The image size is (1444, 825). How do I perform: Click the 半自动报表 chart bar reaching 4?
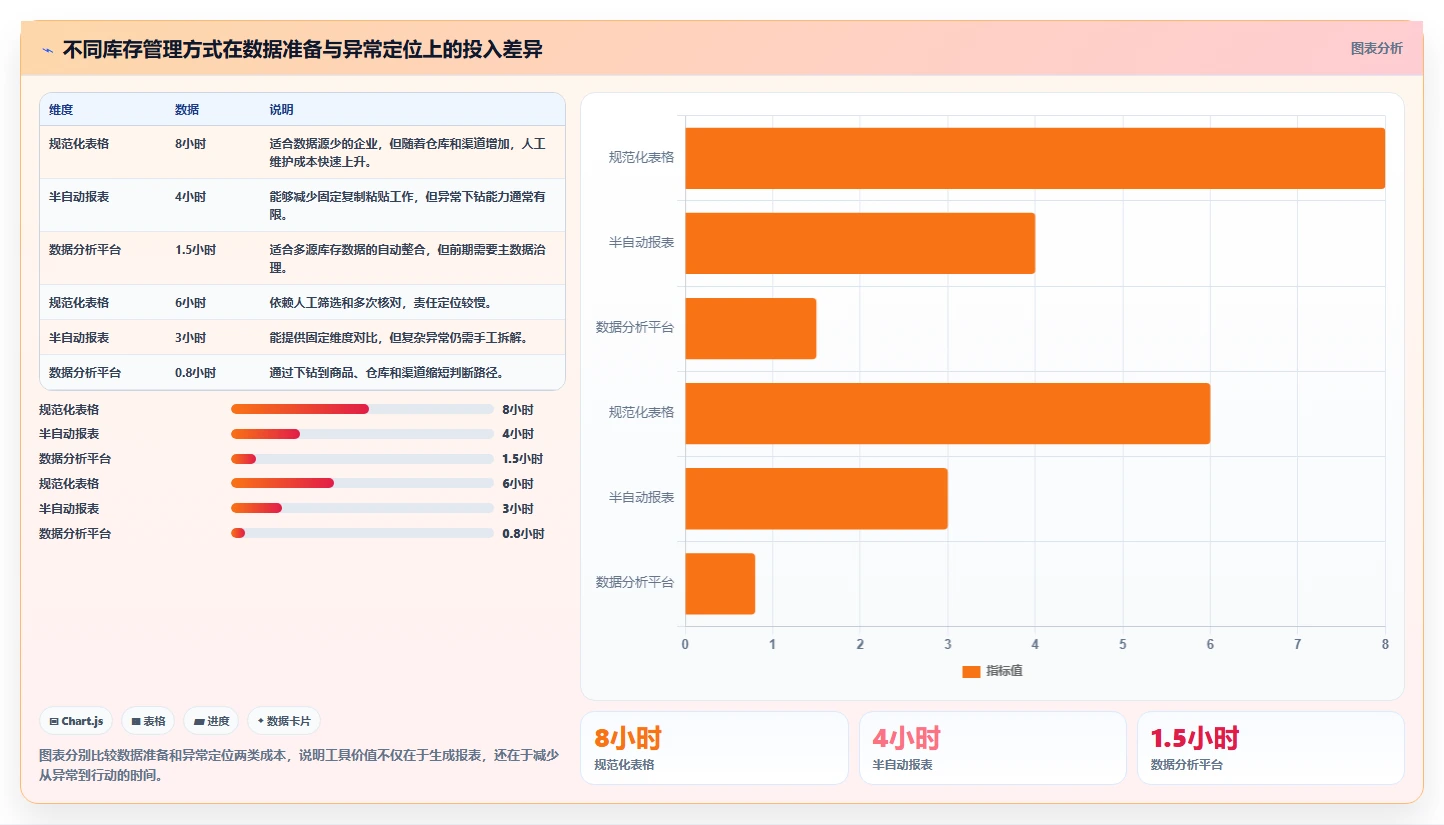click(860, 243)
